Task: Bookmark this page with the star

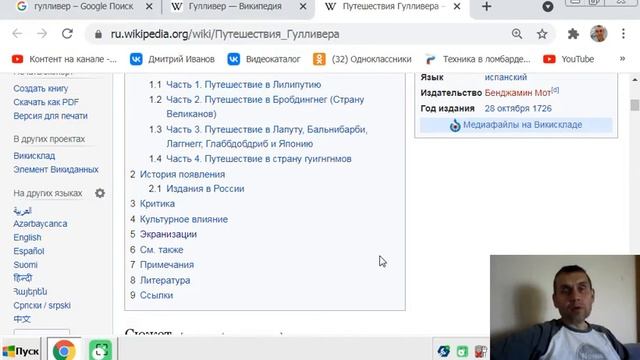Action: pos(542,34)
